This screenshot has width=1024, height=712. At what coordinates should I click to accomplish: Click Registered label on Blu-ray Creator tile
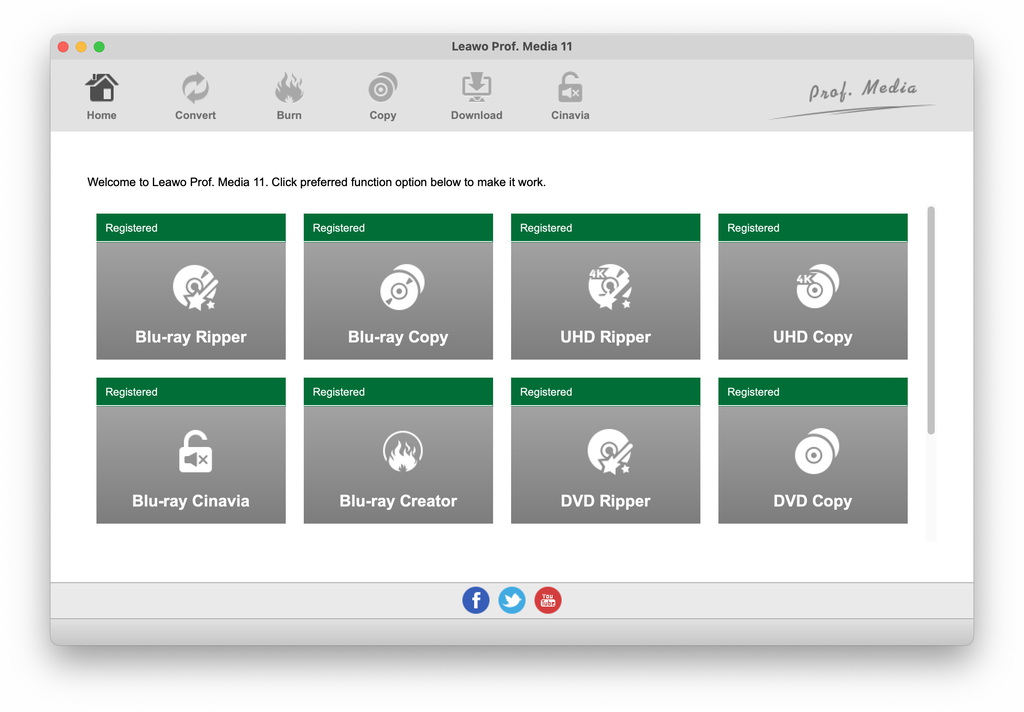(x=338, y=392)
